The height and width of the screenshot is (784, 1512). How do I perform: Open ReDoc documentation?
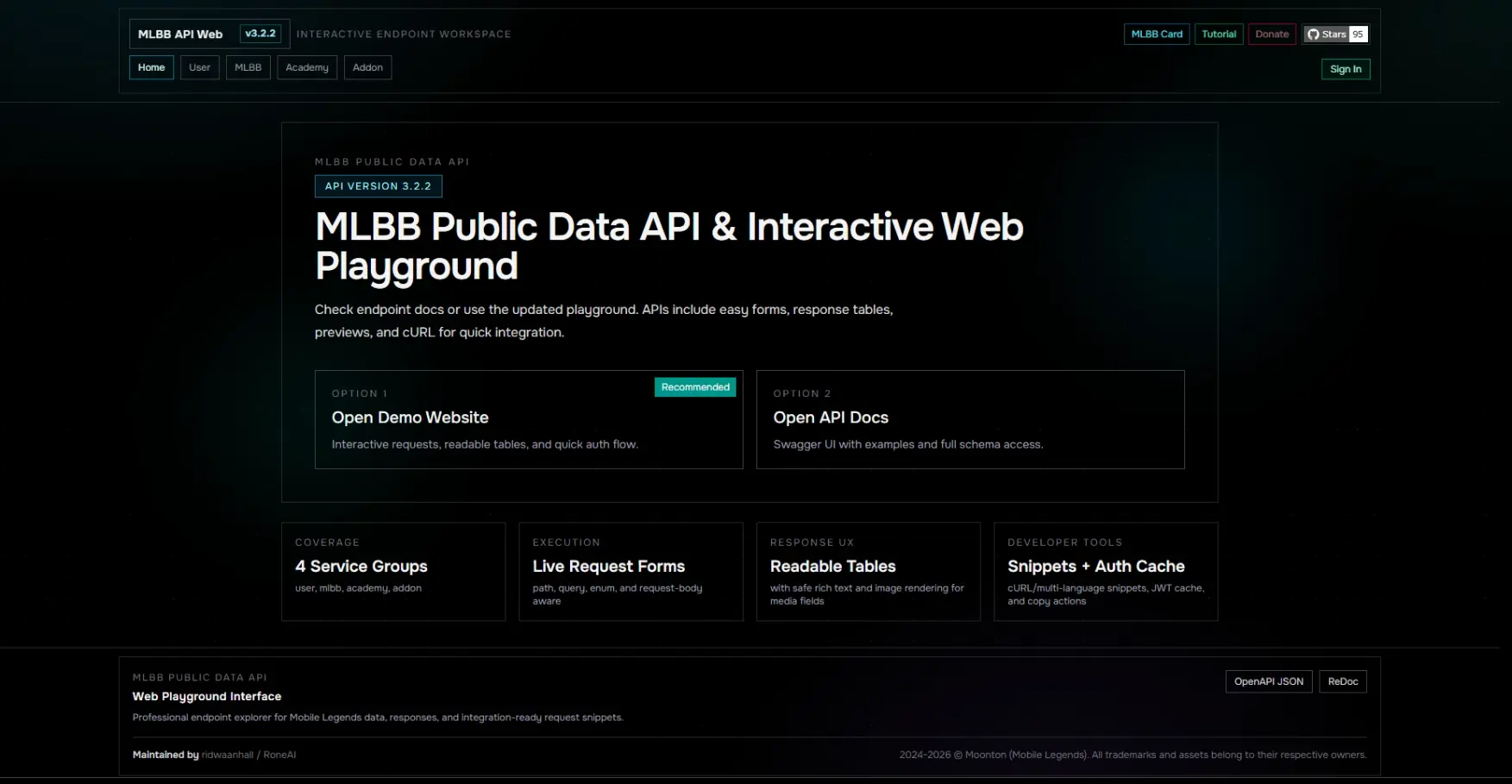click(1343, 681)
